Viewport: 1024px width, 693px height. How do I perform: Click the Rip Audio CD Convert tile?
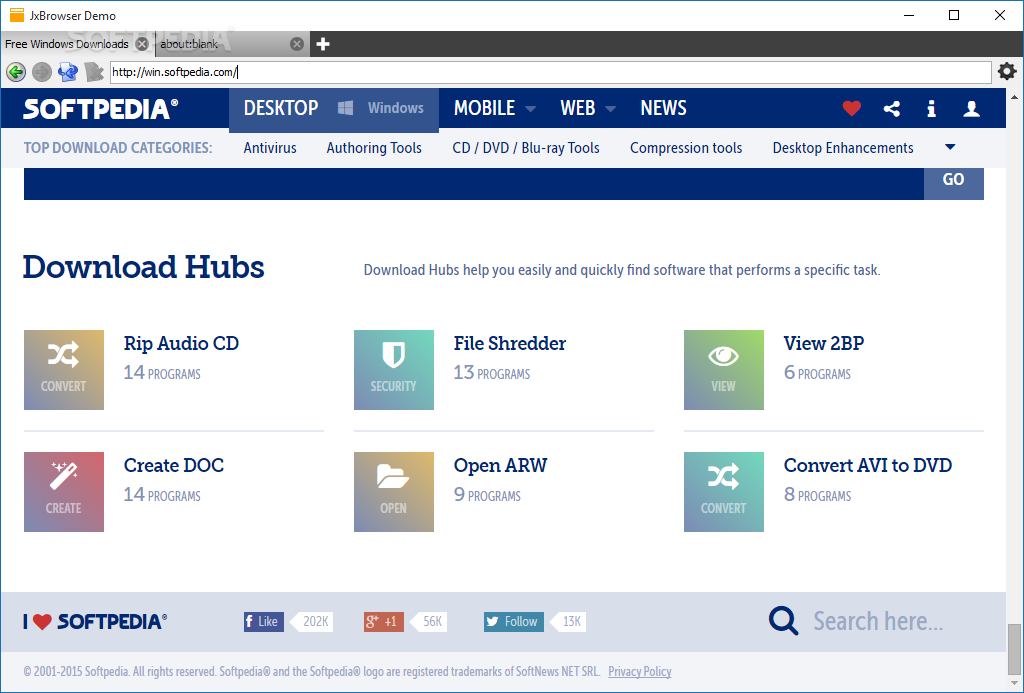coord(64,370)
